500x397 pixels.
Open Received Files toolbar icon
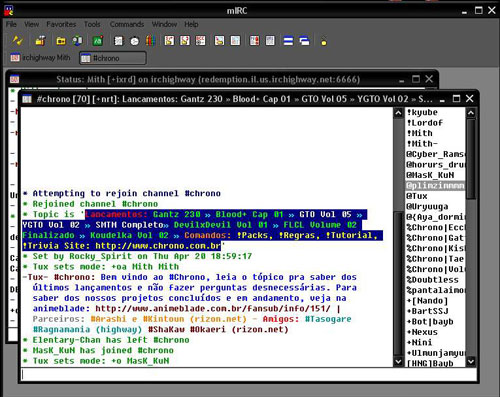click(x=219, y=41)
